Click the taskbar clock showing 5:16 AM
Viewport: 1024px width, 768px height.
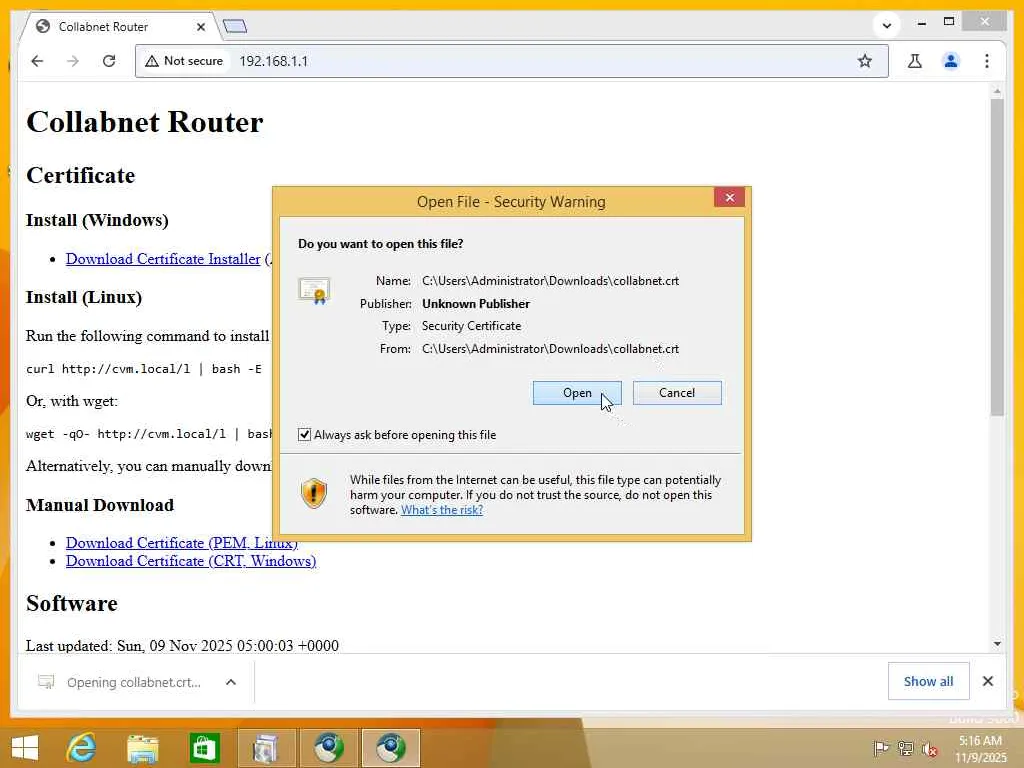(980, 748)
